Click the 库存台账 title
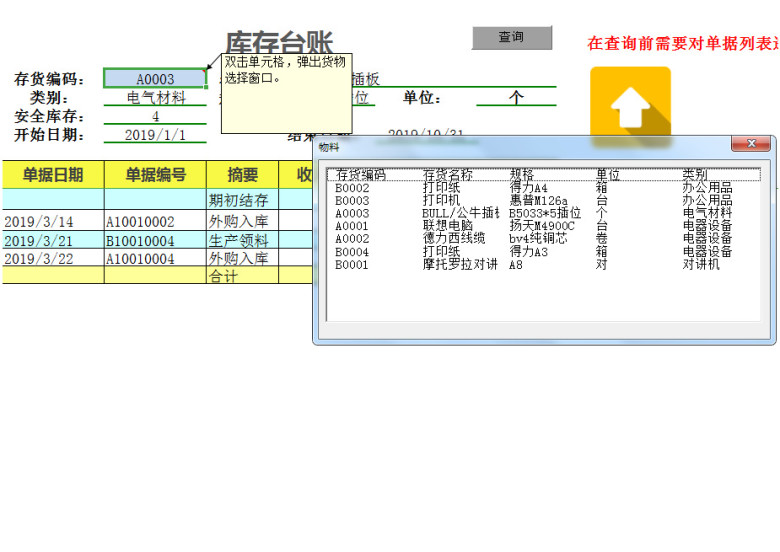Screen dimensions: 780x552 pyautogui.click(x=279, y=42)
